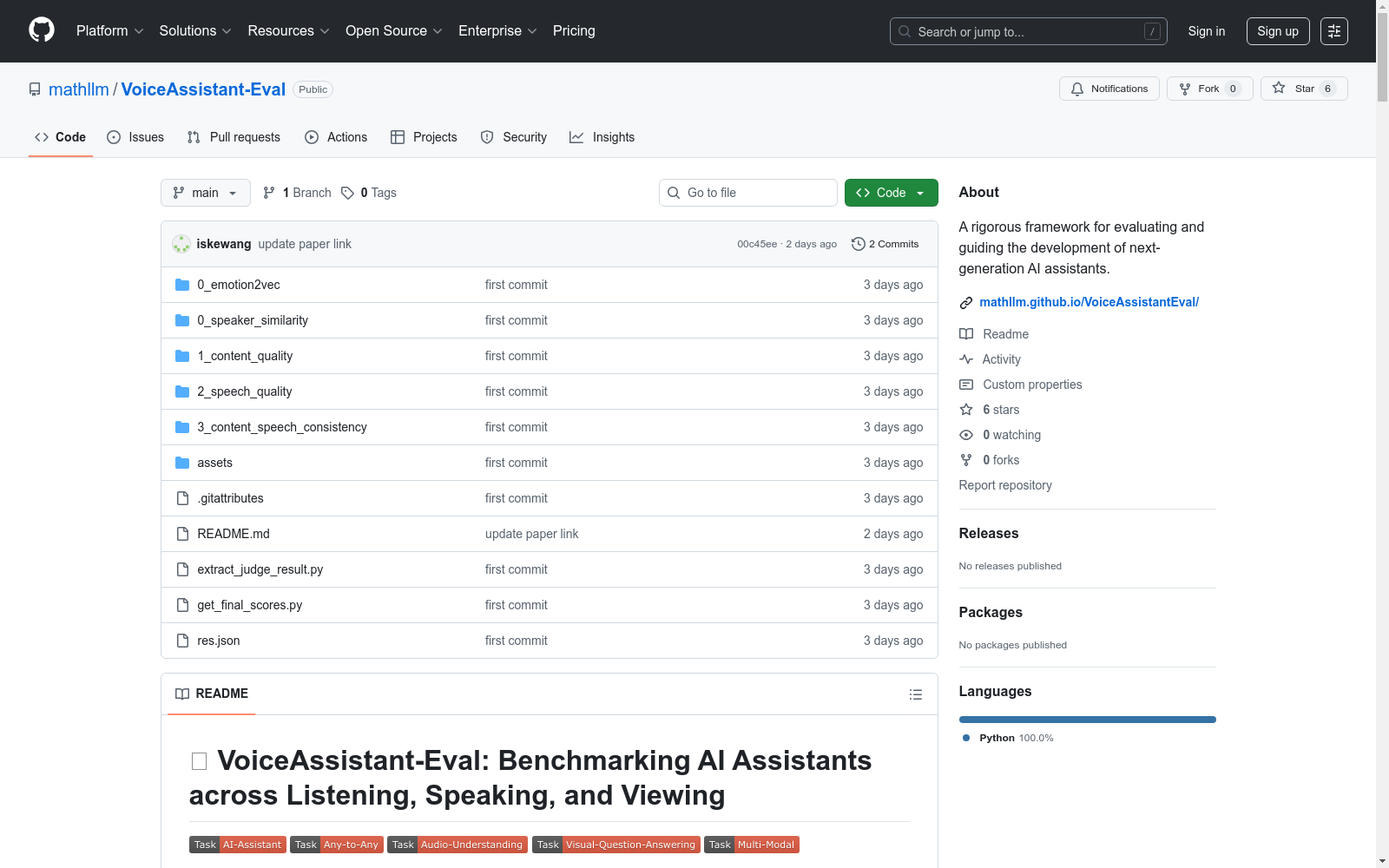The width and height of the screenshot is (1389, 868).
Task: Click the folder icon for 0_emotion2vec
Action: tap(182, 285)
